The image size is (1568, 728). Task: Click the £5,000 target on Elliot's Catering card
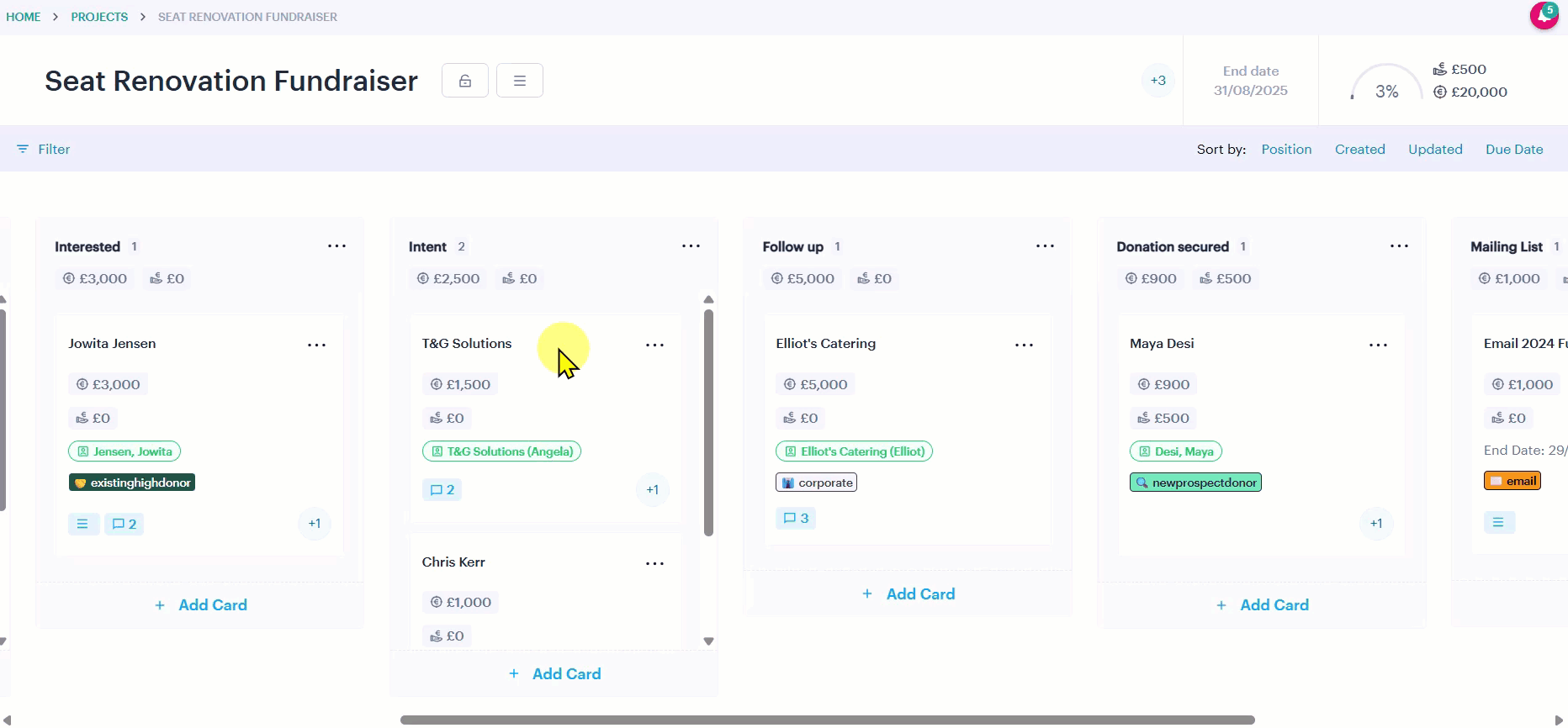(815, 384)
